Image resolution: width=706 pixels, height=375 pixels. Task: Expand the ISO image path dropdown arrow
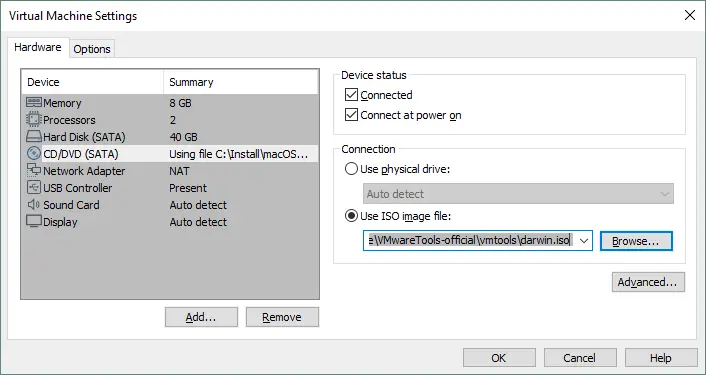[x=584, y=241]
